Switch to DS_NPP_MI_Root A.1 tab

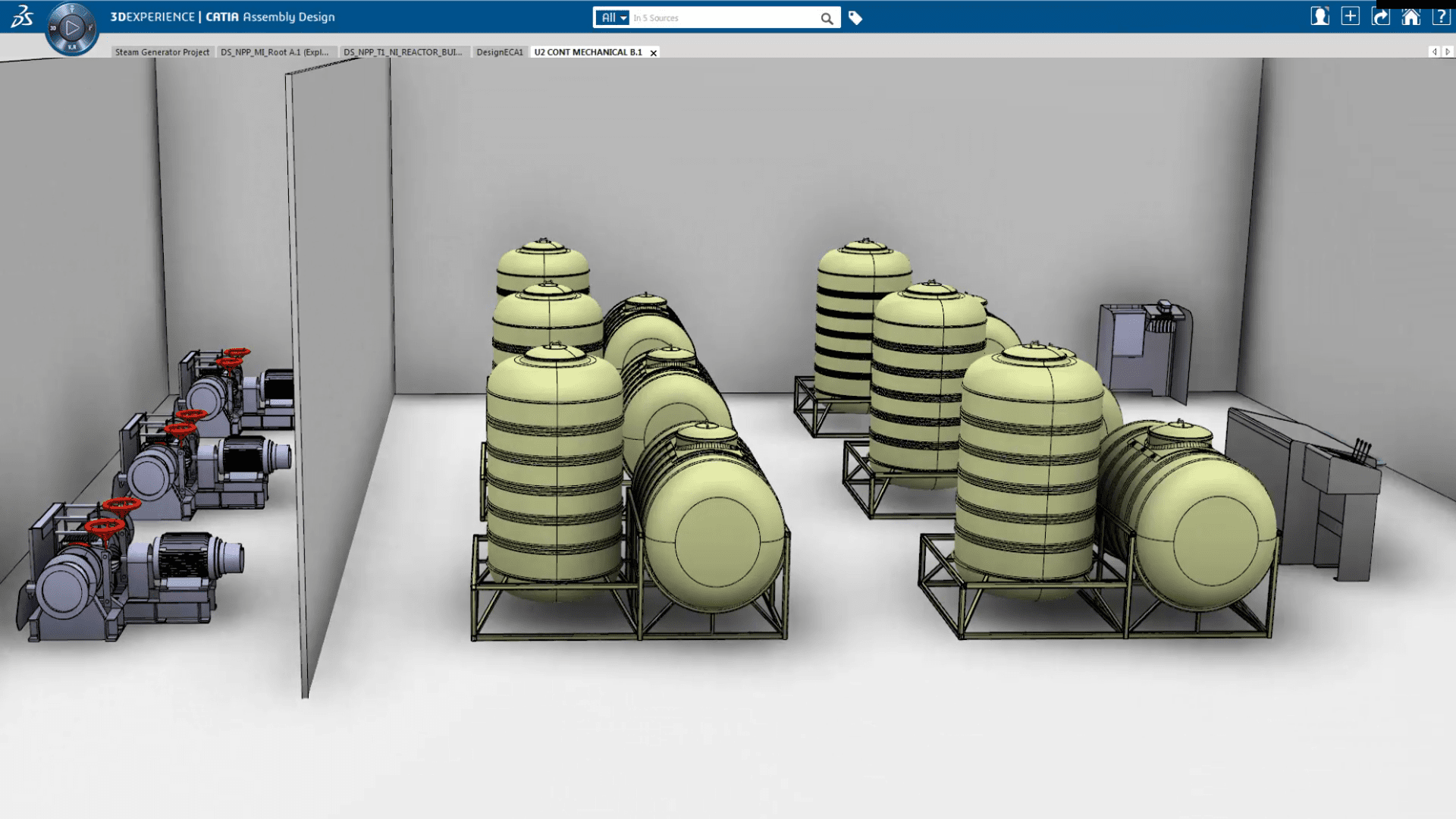pyautogui.click(x=275, y=52)
